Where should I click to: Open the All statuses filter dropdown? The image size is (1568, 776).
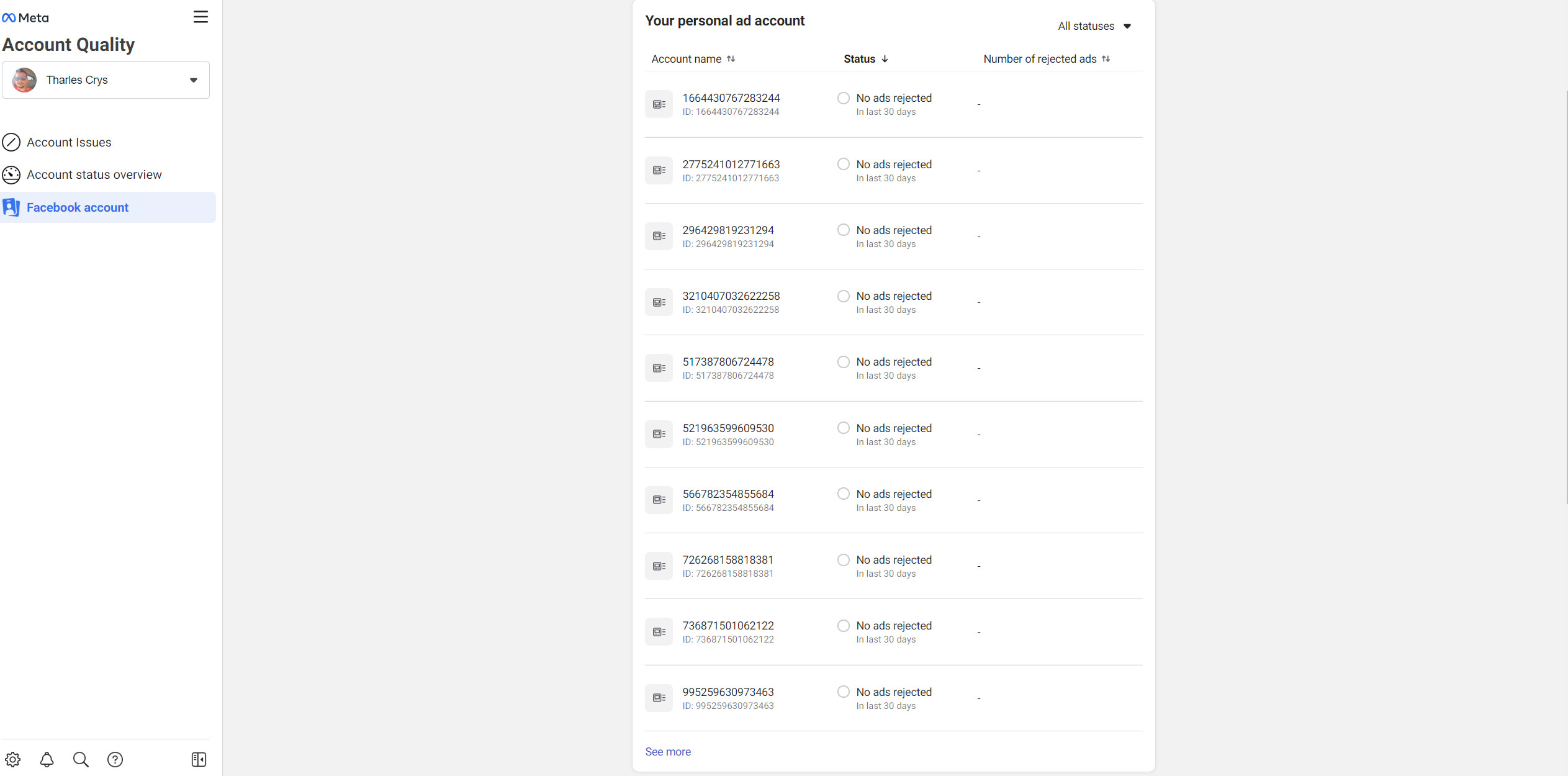[1095, 26]
